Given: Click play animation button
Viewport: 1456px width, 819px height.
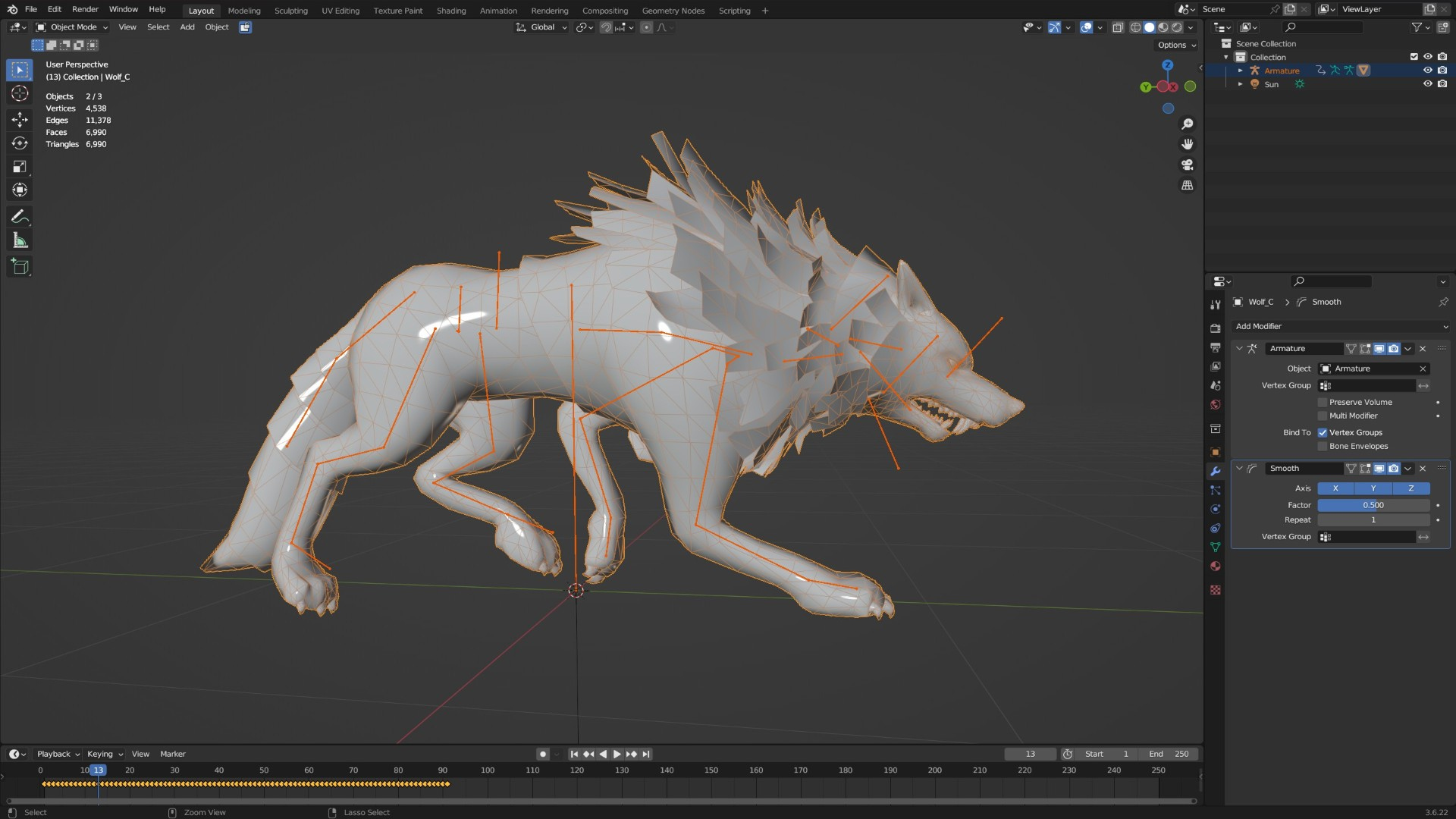Looking at the screenshot, I should tap(617, 754).
